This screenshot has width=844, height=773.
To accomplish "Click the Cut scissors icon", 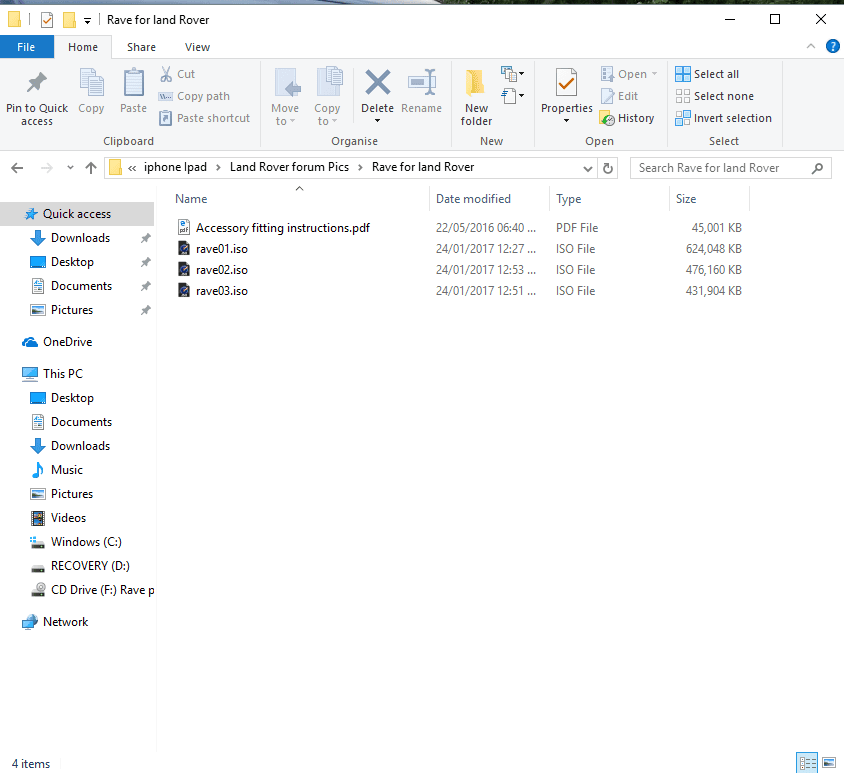I will point(166,74).
